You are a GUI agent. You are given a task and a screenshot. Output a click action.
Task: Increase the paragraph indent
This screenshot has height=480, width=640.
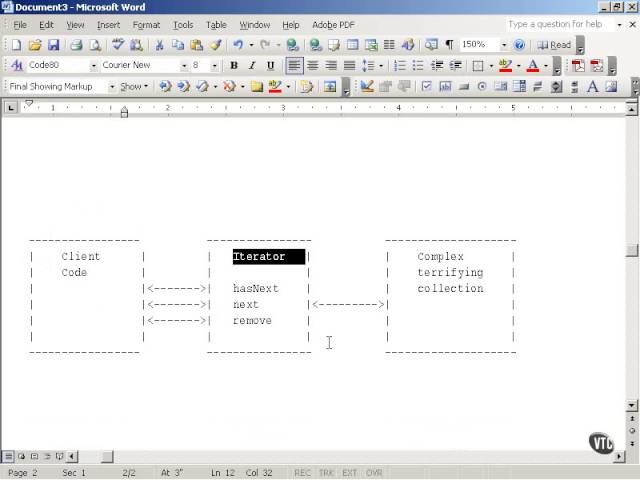tap(456, 65)
